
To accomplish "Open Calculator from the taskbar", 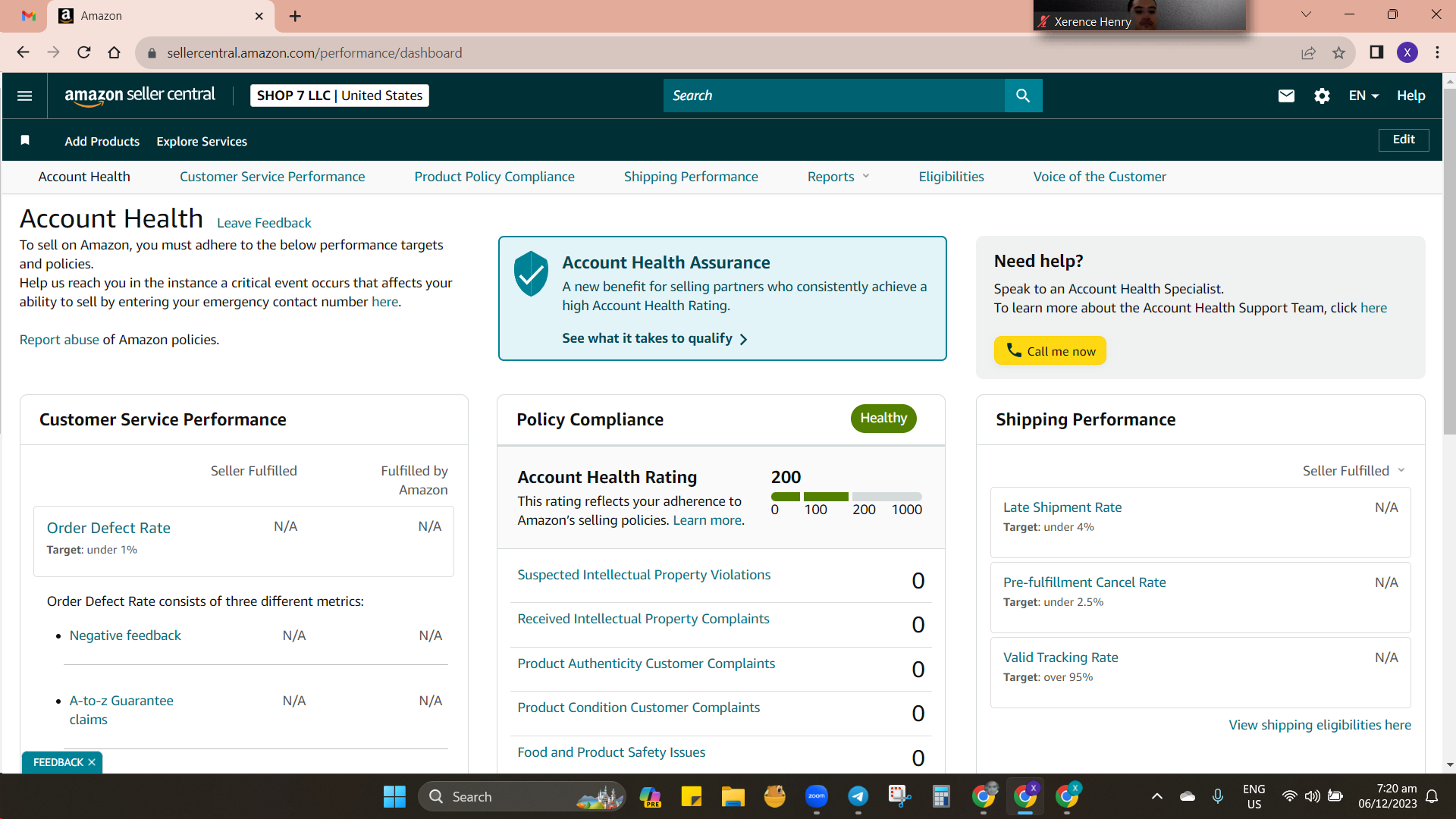I will point(941,796).
